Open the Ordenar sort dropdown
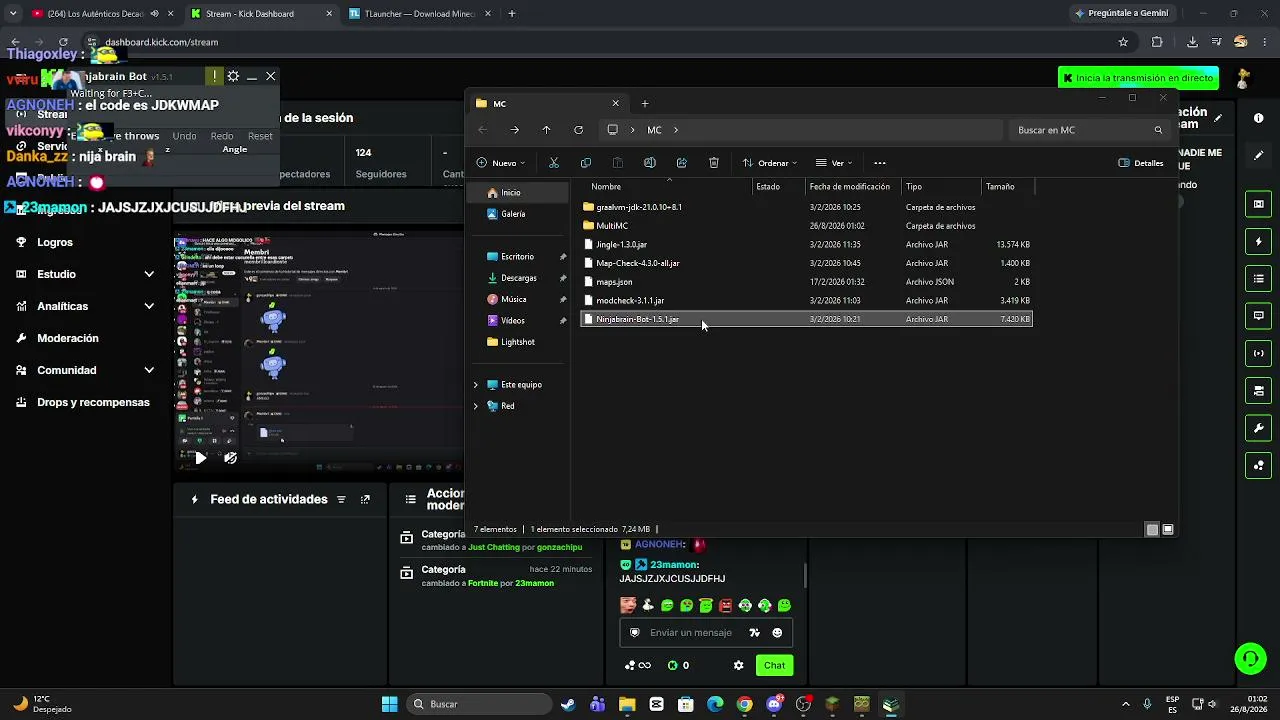This screenshot has width=1280, height=720. coord(769,163)
